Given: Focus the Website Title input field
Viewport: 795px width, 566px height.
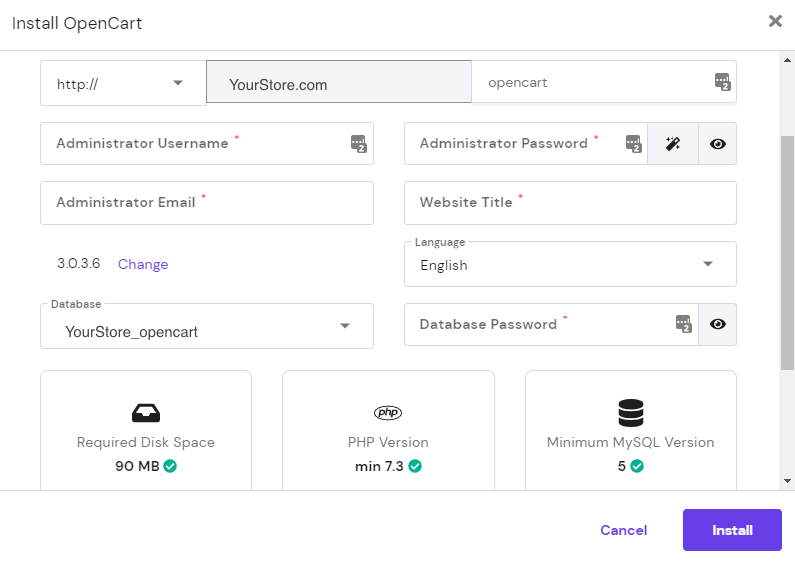Looking at the screenshot, I should [x=570, y=203].
